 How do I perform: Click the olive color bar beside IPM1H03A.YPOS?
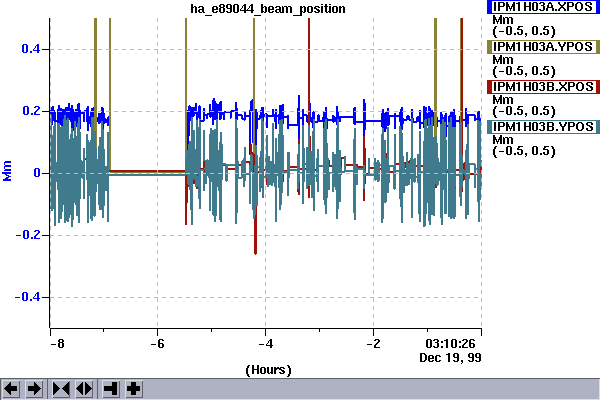[489, 47]
